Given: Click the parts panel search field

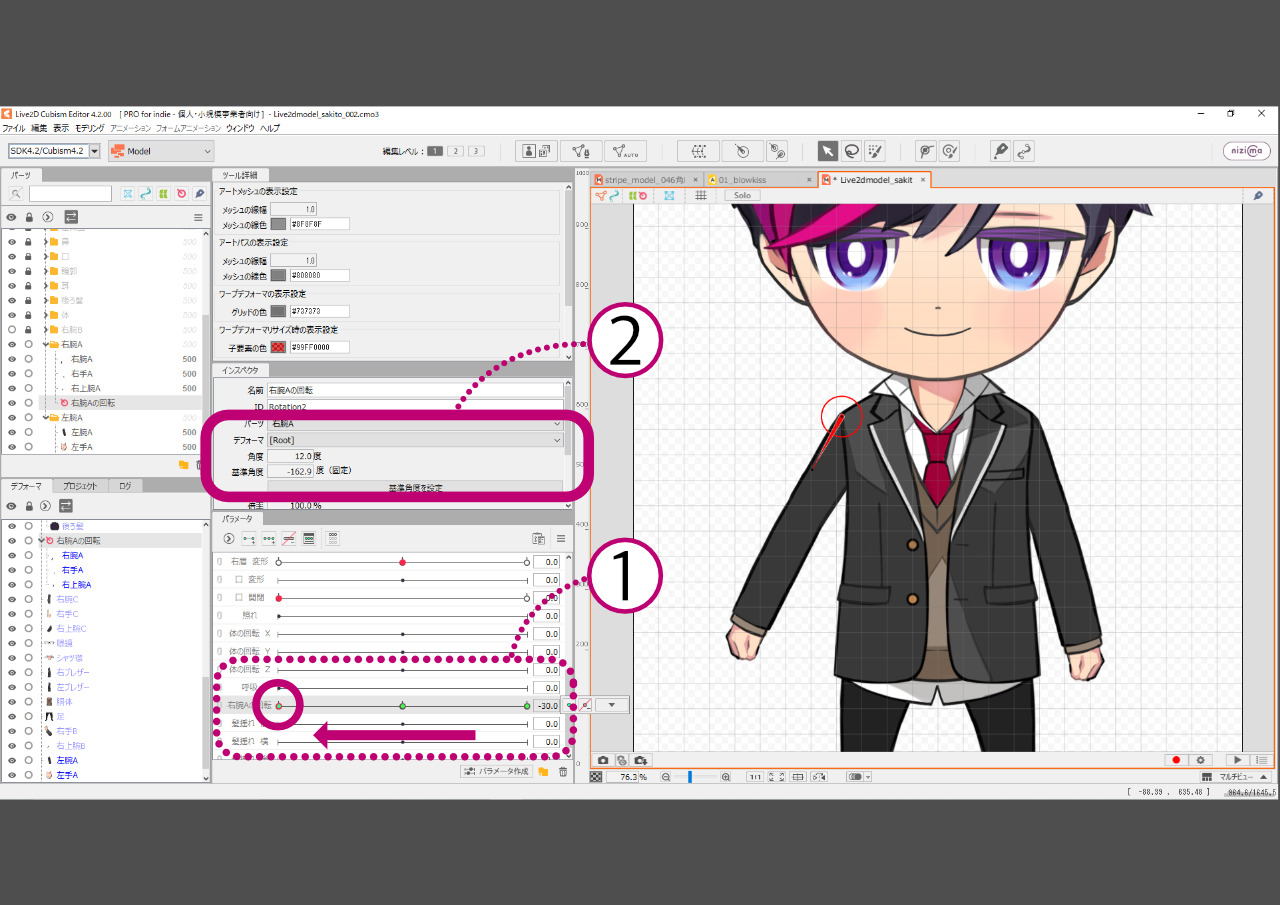Looking at the screenshot, I should (x=70, y=193).
